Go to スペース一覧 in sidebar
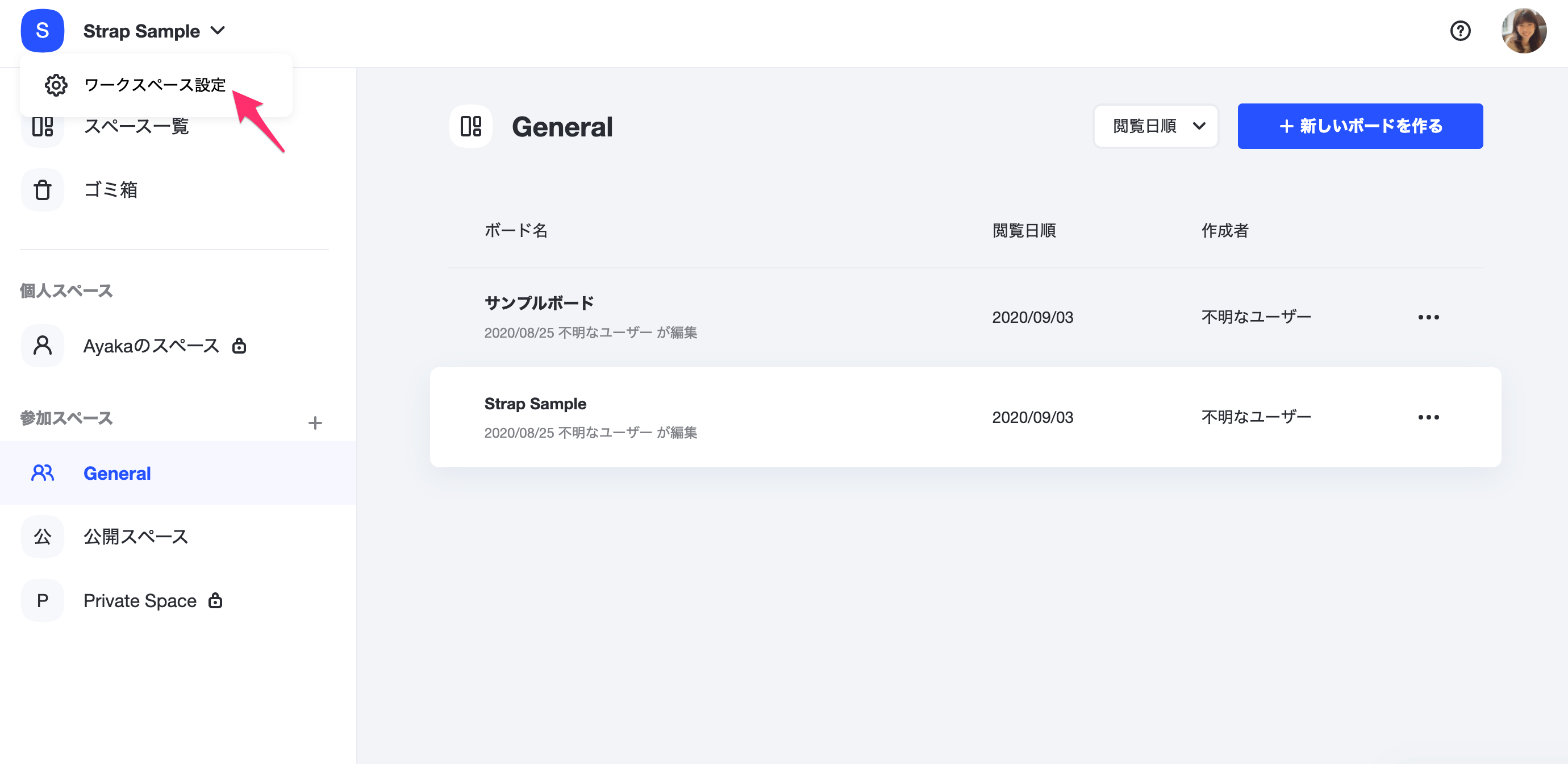 tap(136, 127)
